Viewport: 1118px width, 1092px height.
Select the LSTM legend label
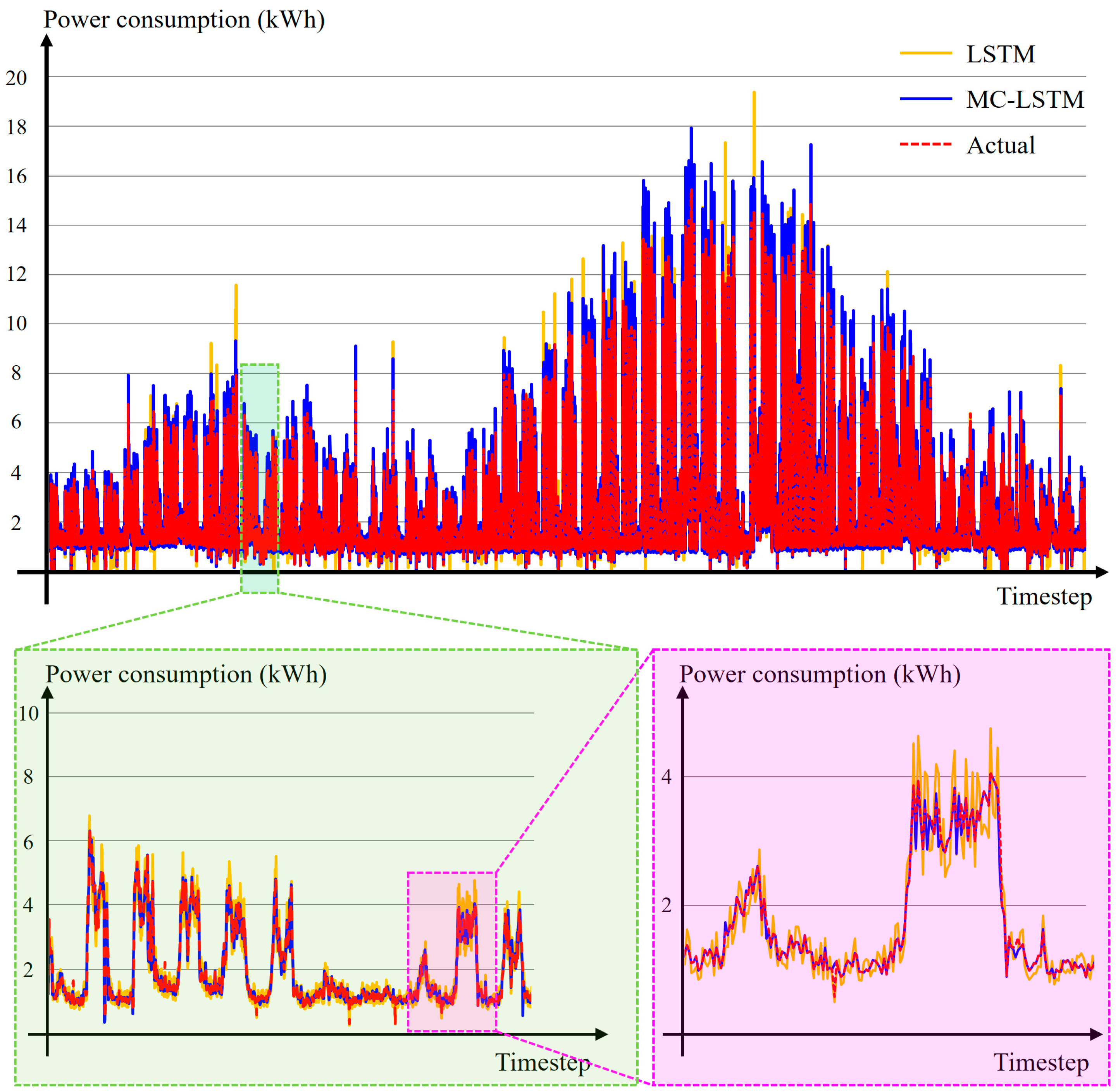1001,55
